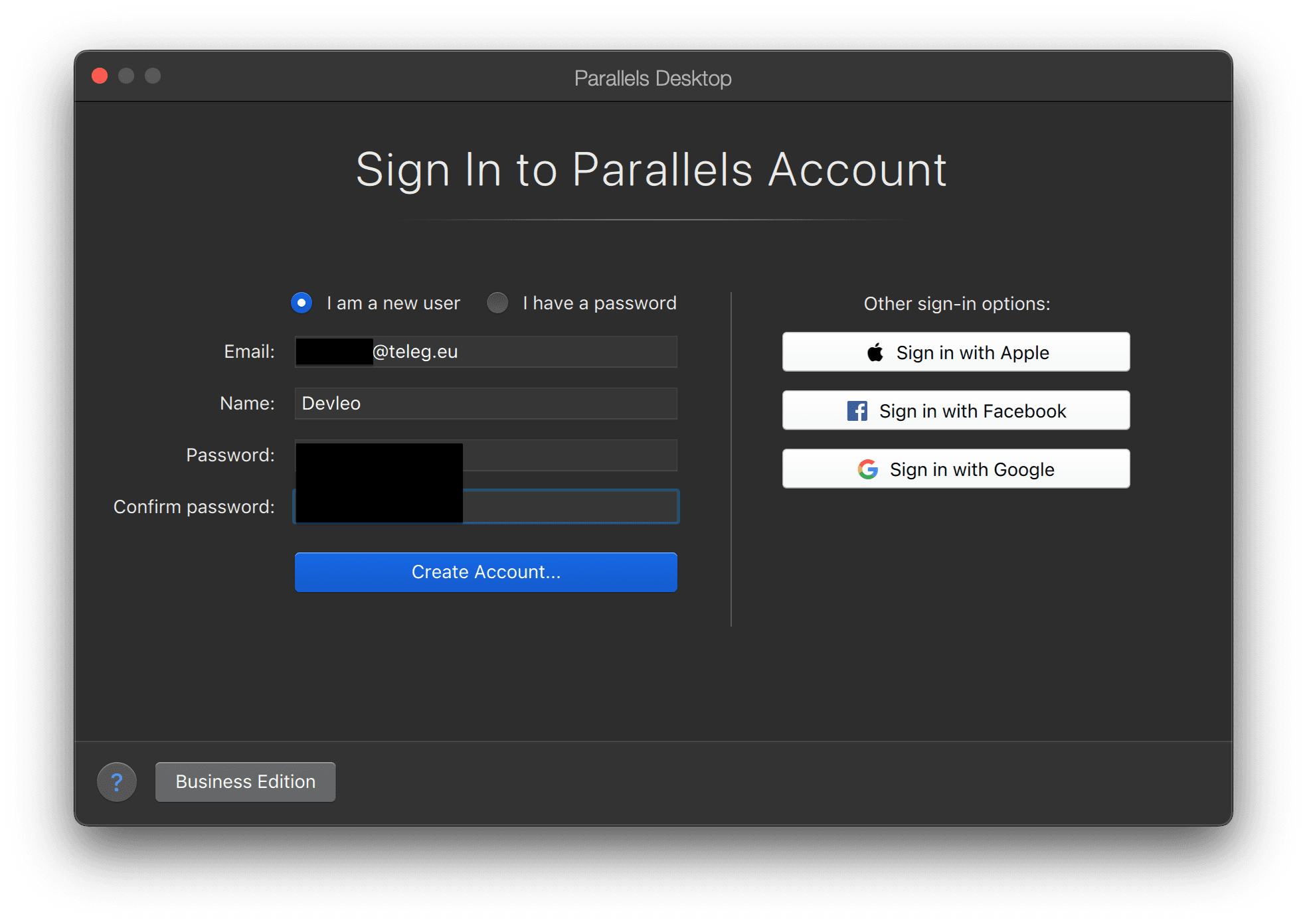Focus the Email input field
1307x924 pixels.
(486, 352)
